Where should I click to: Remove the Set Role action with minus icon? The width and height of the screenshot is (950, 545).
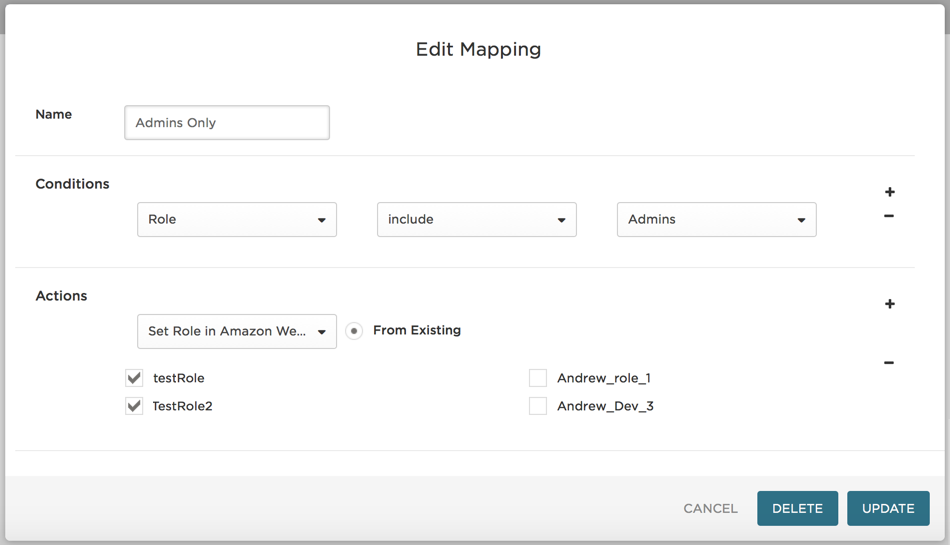pyautogui.click(x=889, y=363)
